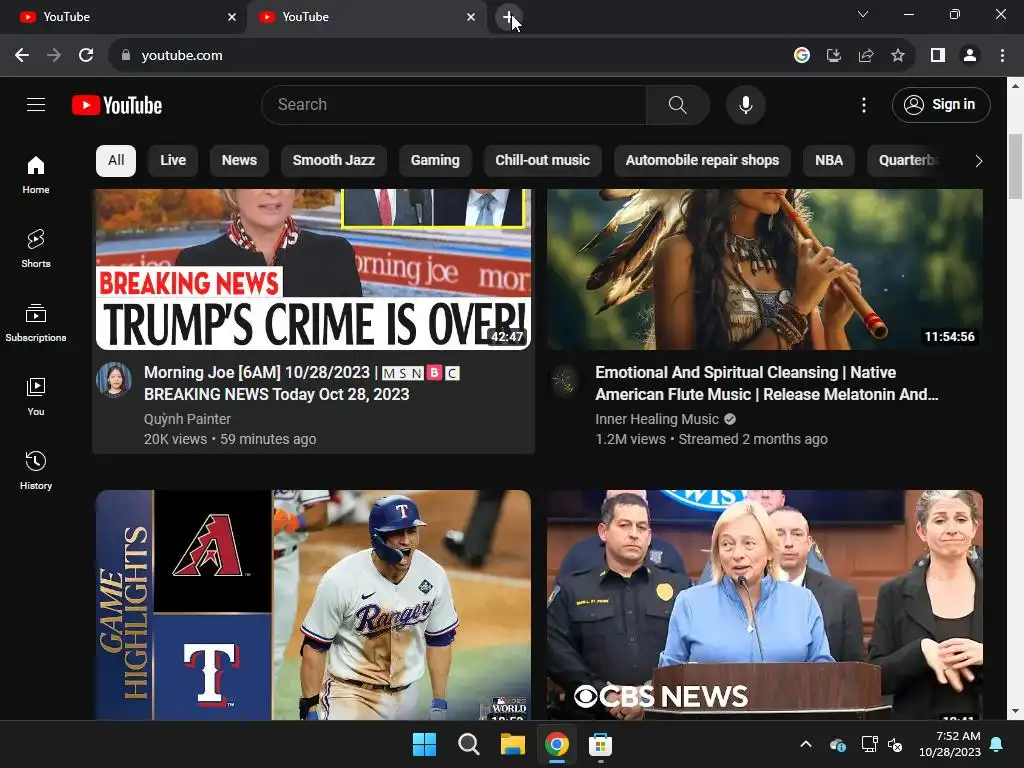This screenshot has width=1024, height=768.
Task: Open Microsoft Store from taskbar
Action: [x=600, y=744]
